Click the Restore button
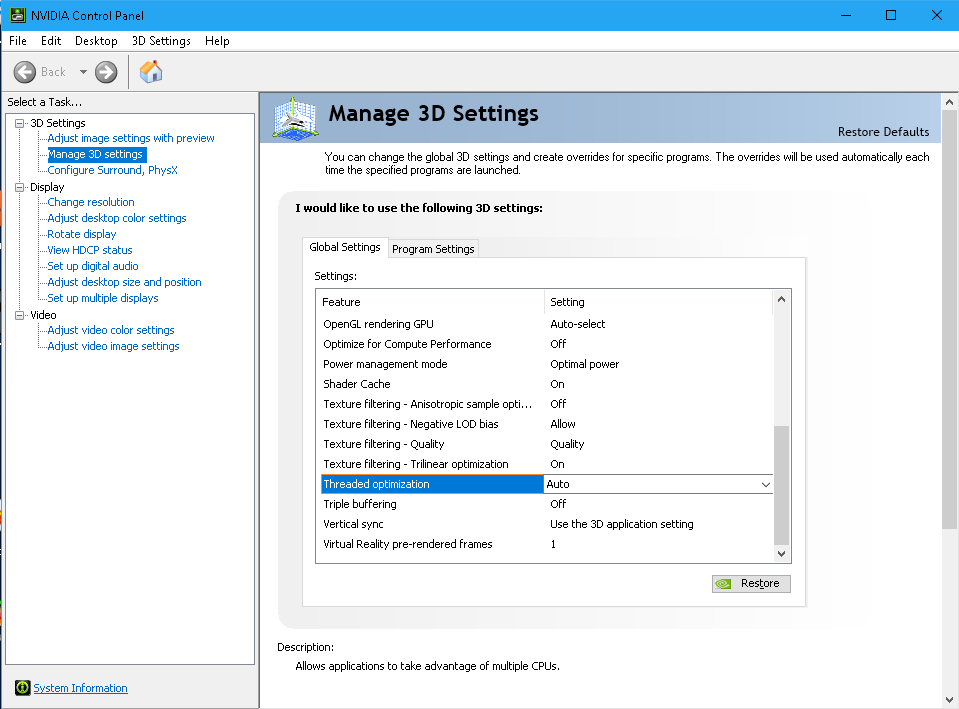Screen dimensions: 959x709 (751, 584)
